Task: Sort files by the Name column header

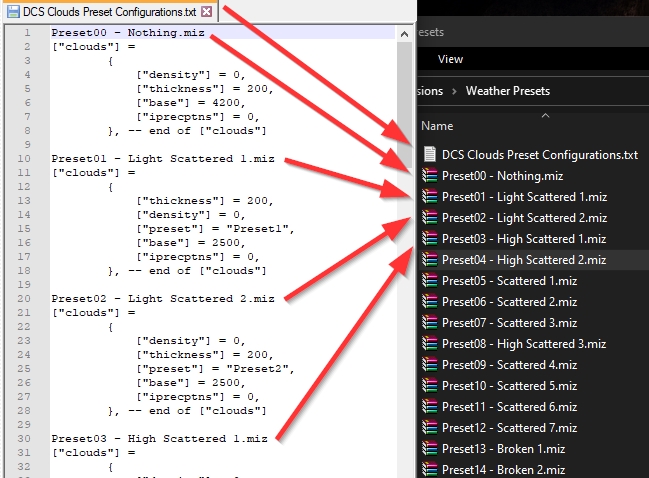Action: 437,127
